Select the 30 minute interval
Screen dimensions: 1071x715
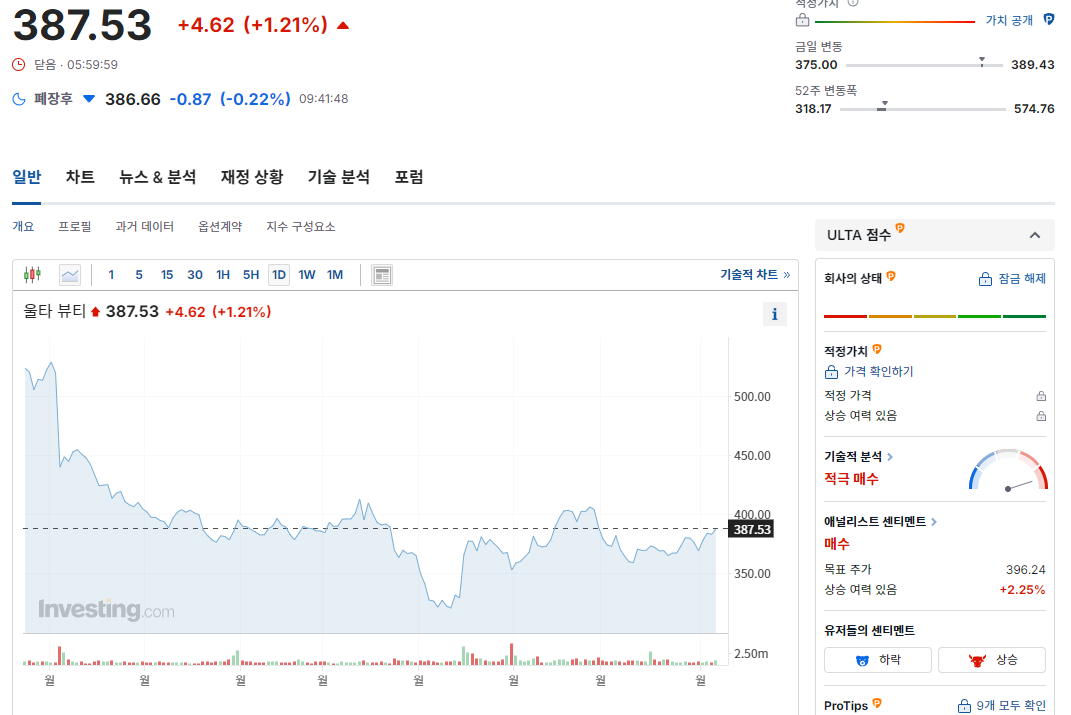pyautogui.click(x=195, y=275)
